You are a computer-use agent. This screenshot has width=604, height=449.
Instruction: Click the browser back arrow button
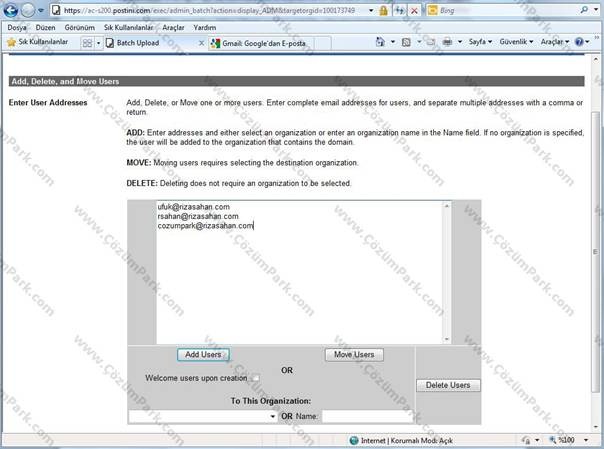click(x=10, y=10)
